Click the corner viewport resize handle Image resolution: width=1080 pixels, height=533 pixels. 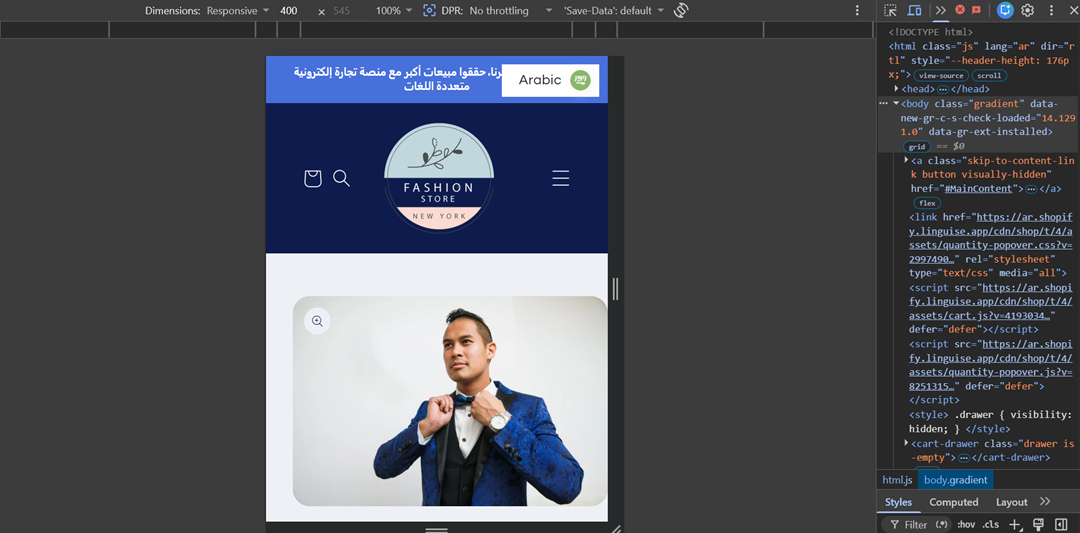pos(616,529)
